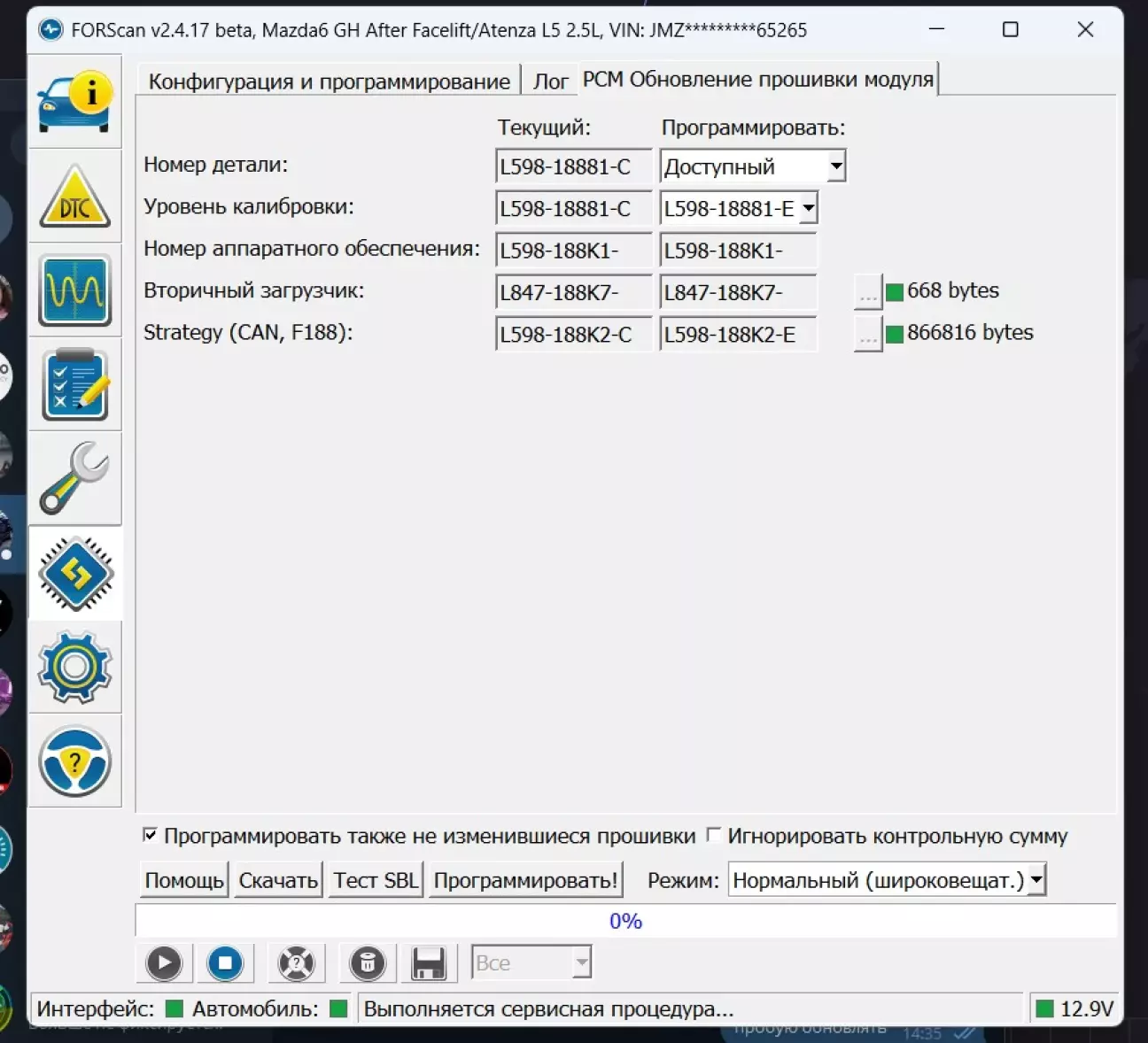1148x1043 pixels.
Task: Open the configuration and programming chip section
Action: pyautogui.click(x=75, y=573)
